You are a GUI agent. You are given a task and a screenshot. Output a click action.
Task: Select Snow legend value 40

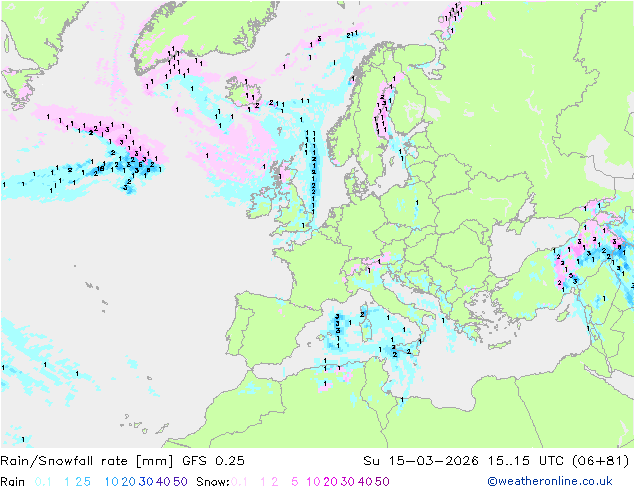(x=365, y=482)
